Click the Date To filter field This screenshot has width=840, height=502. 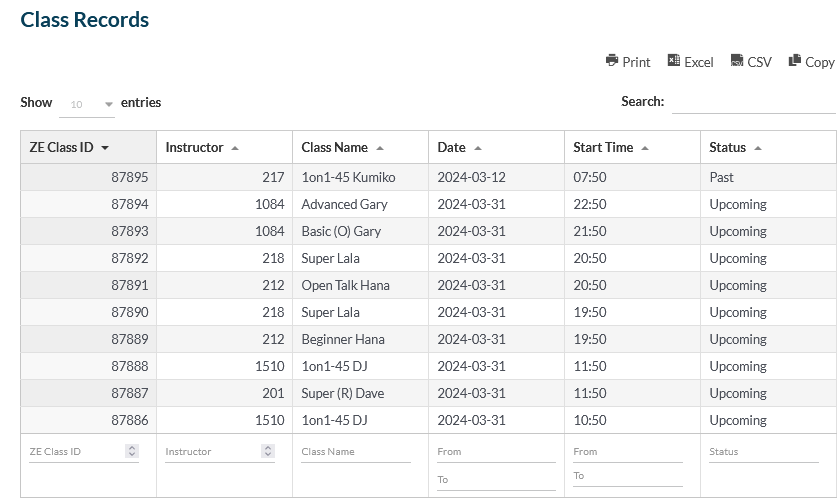click(x=496, y=479)
